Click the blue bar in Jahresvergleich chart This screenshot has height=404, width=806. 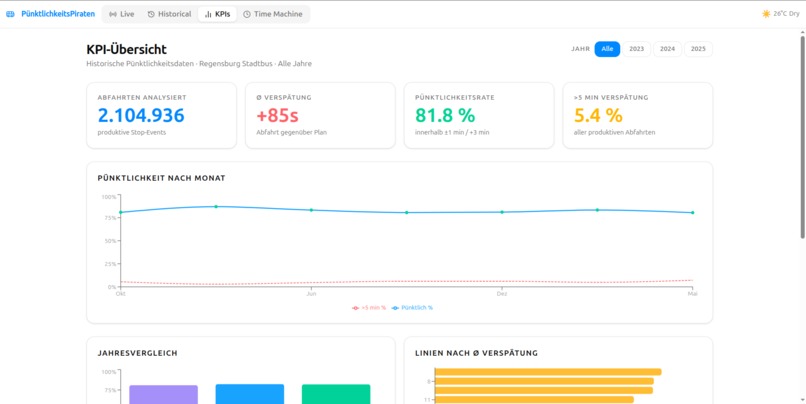click(x=250, y=394)
